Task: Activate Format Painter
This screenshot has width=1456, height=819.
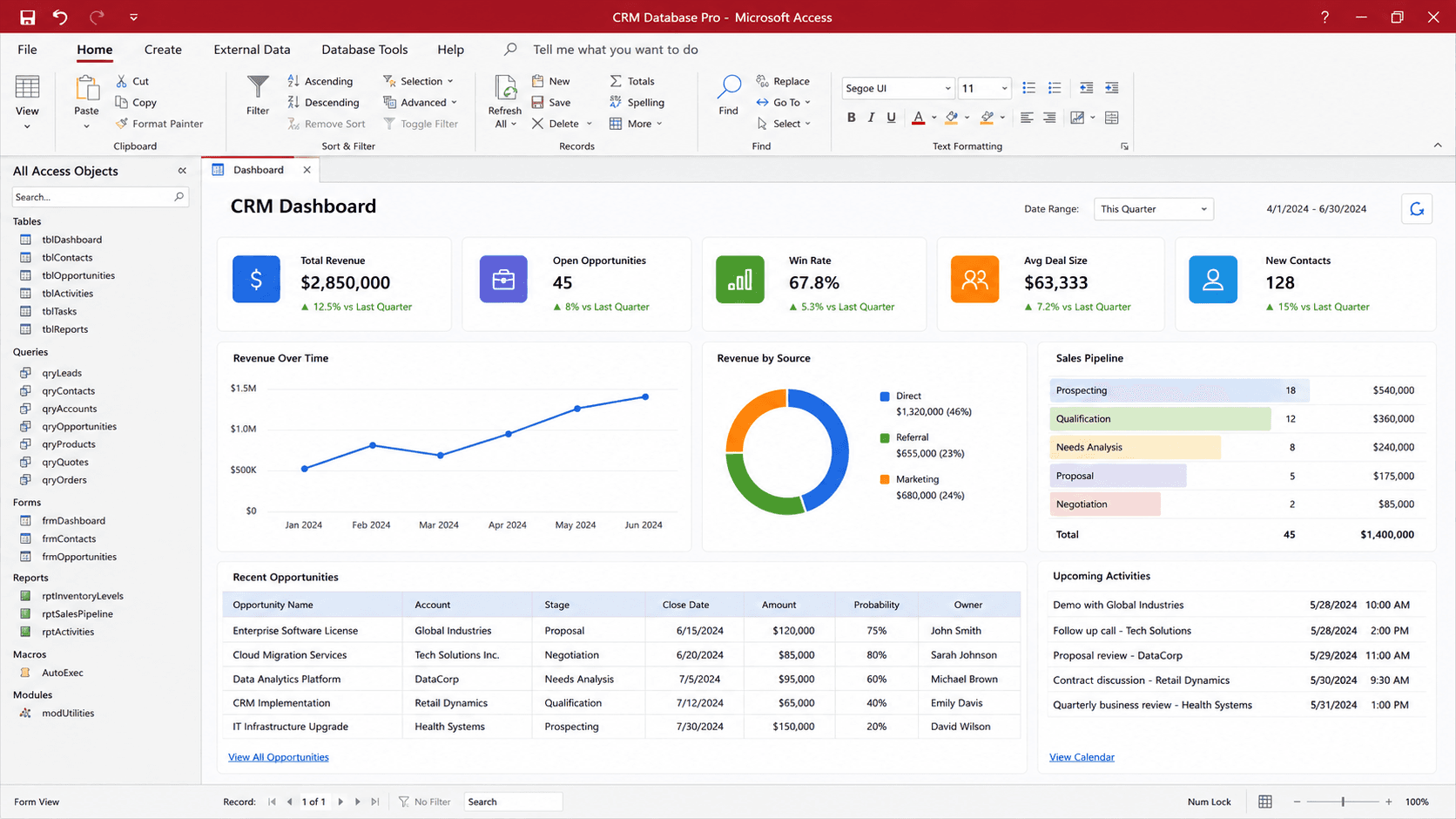Action: 159,124
